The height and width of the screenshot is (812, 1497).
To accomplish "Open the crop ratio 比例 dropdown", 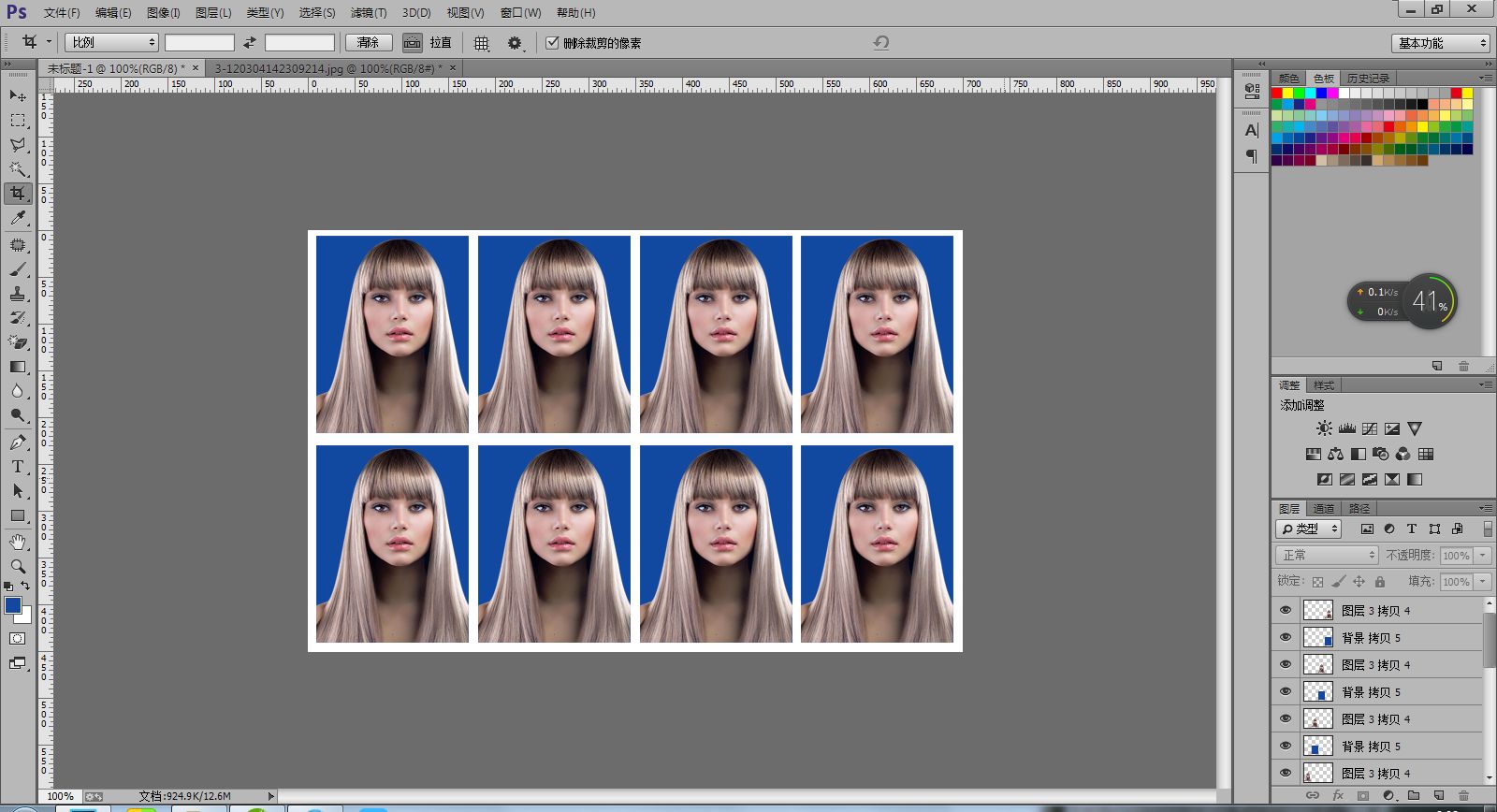I will [x=111, y=43].
